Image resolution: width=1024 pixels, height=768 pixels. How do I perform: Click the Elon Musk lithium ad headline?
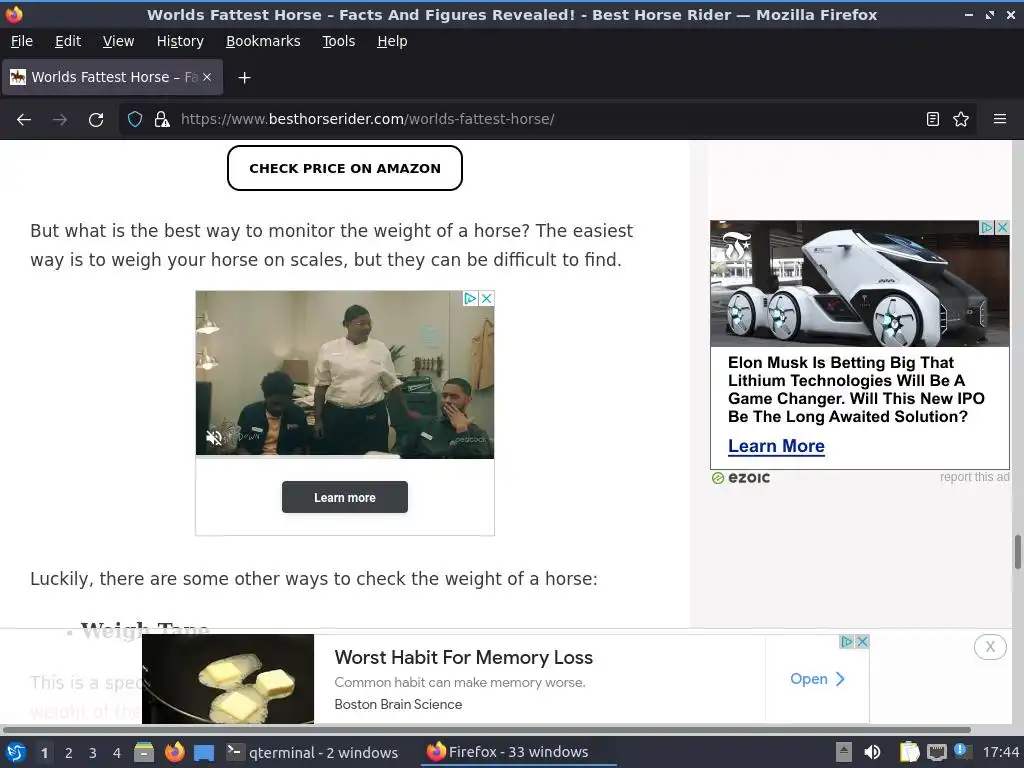point(856,390)
